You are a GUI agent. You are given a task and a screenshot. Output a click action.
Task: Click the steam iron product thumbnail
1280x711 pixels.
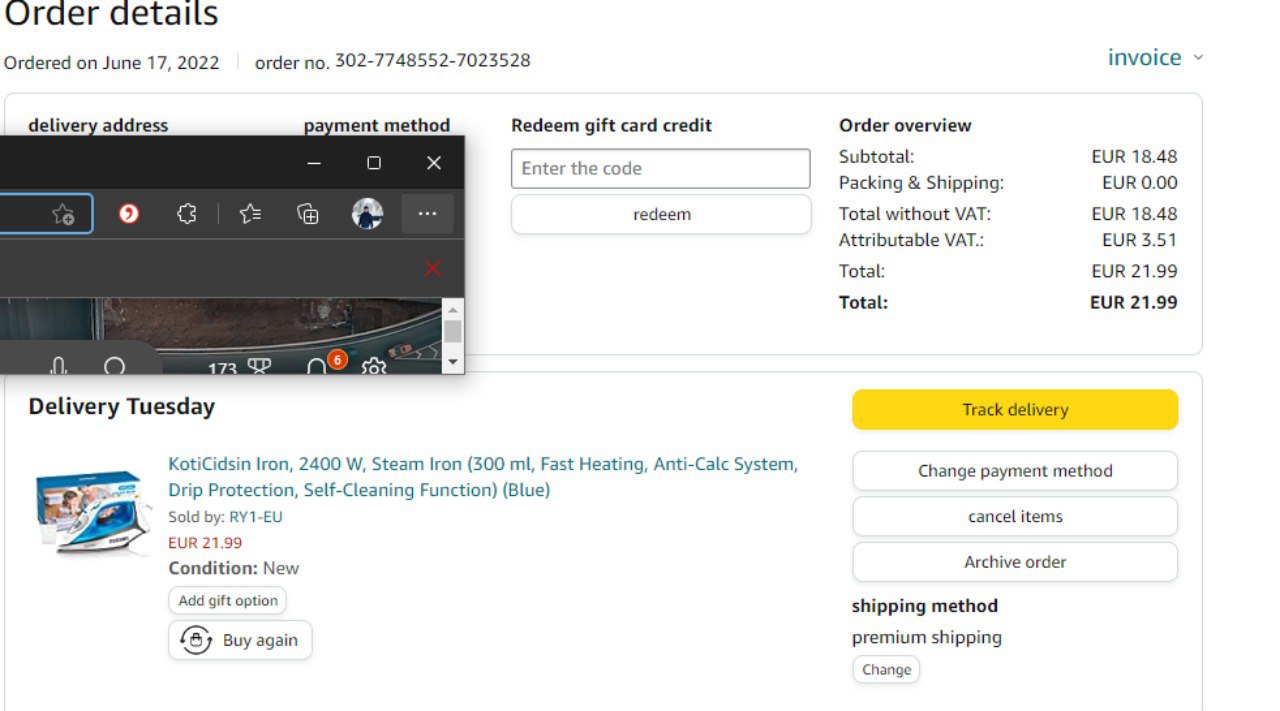click(93, 511)
